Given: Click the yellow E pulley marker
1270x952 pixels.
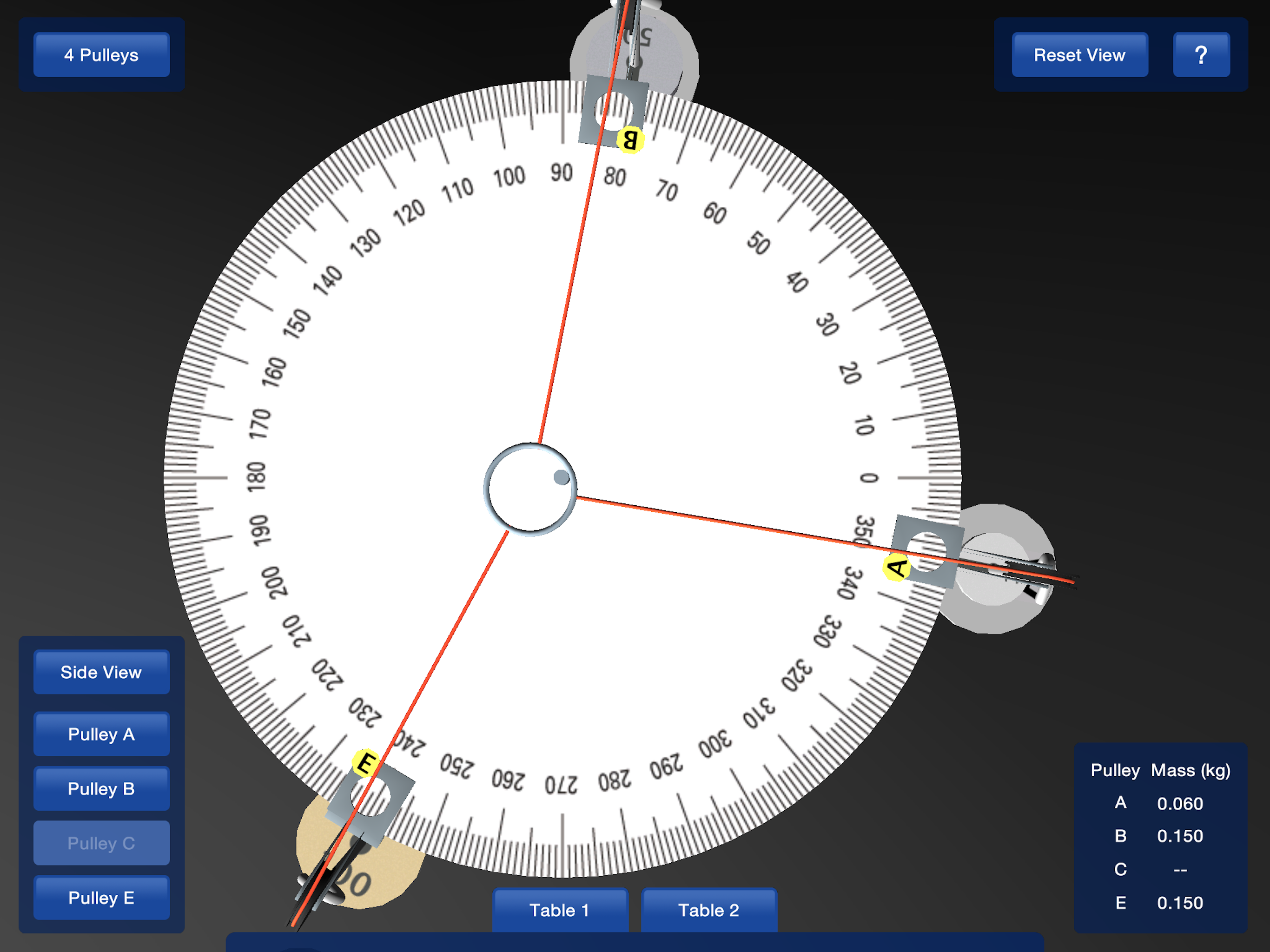Looking at the screenshot, I should coord(366,763).
